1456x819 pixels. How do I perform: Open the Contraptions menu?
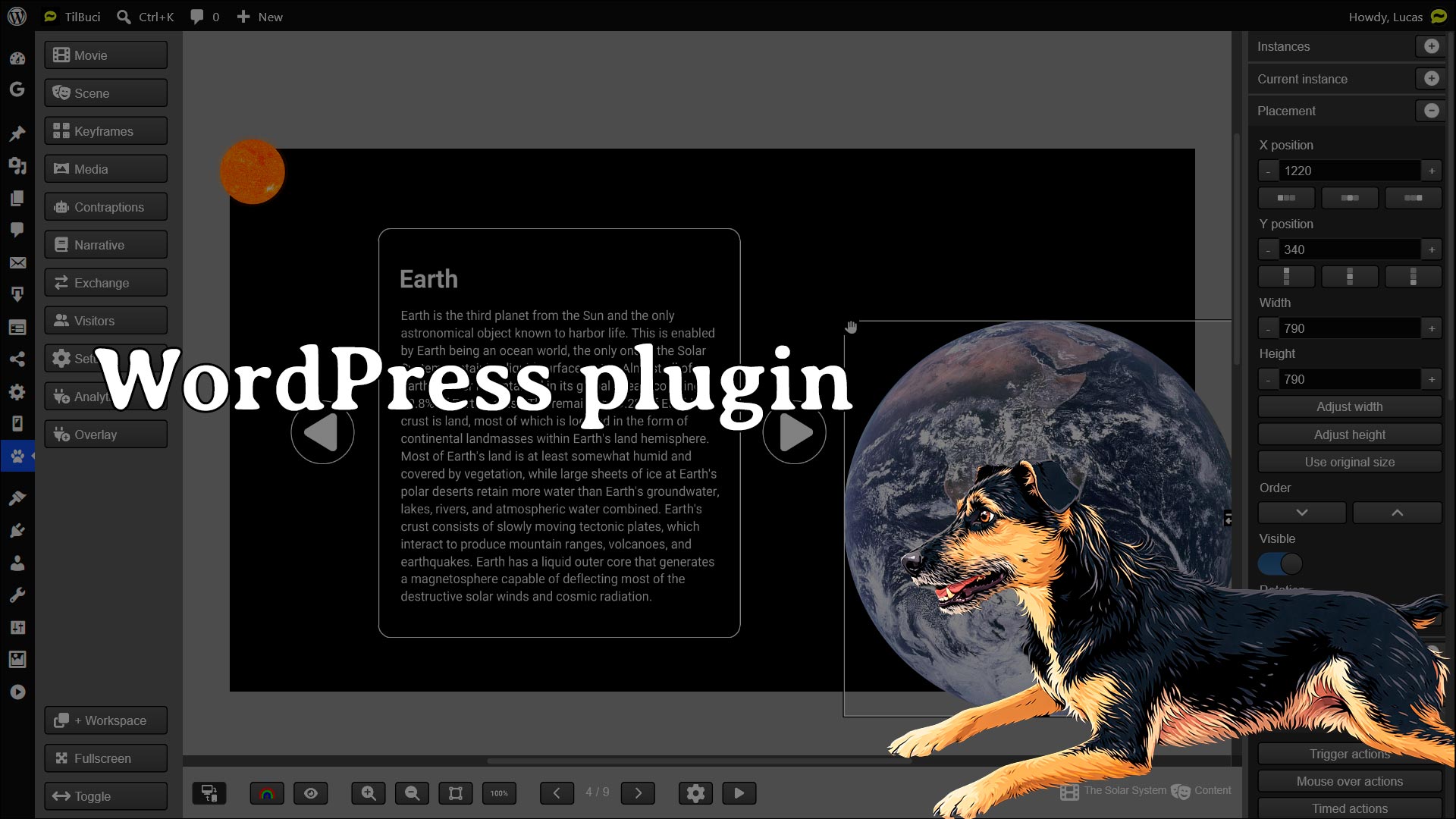[x=106, y=207]
